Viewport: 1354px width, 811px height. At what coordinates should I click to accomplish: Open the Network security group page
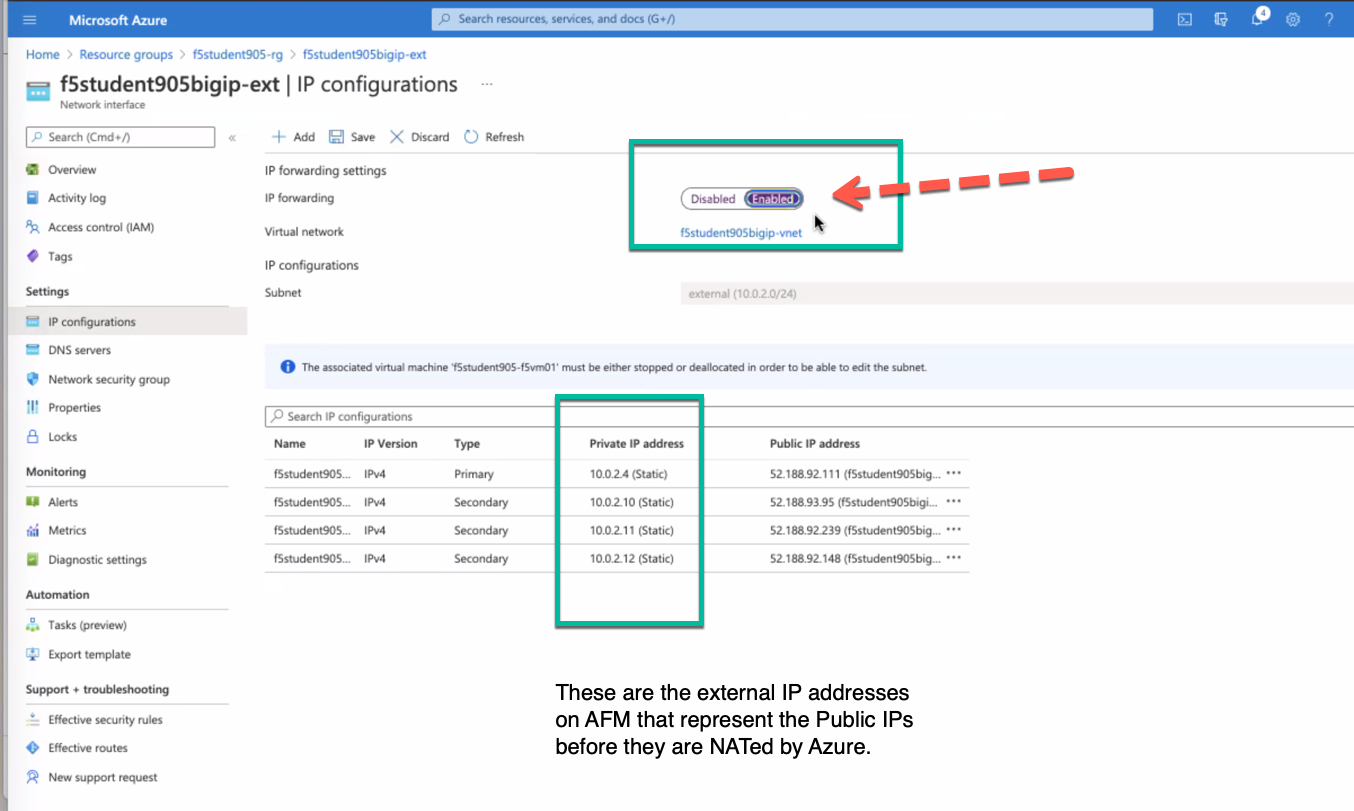109,379
